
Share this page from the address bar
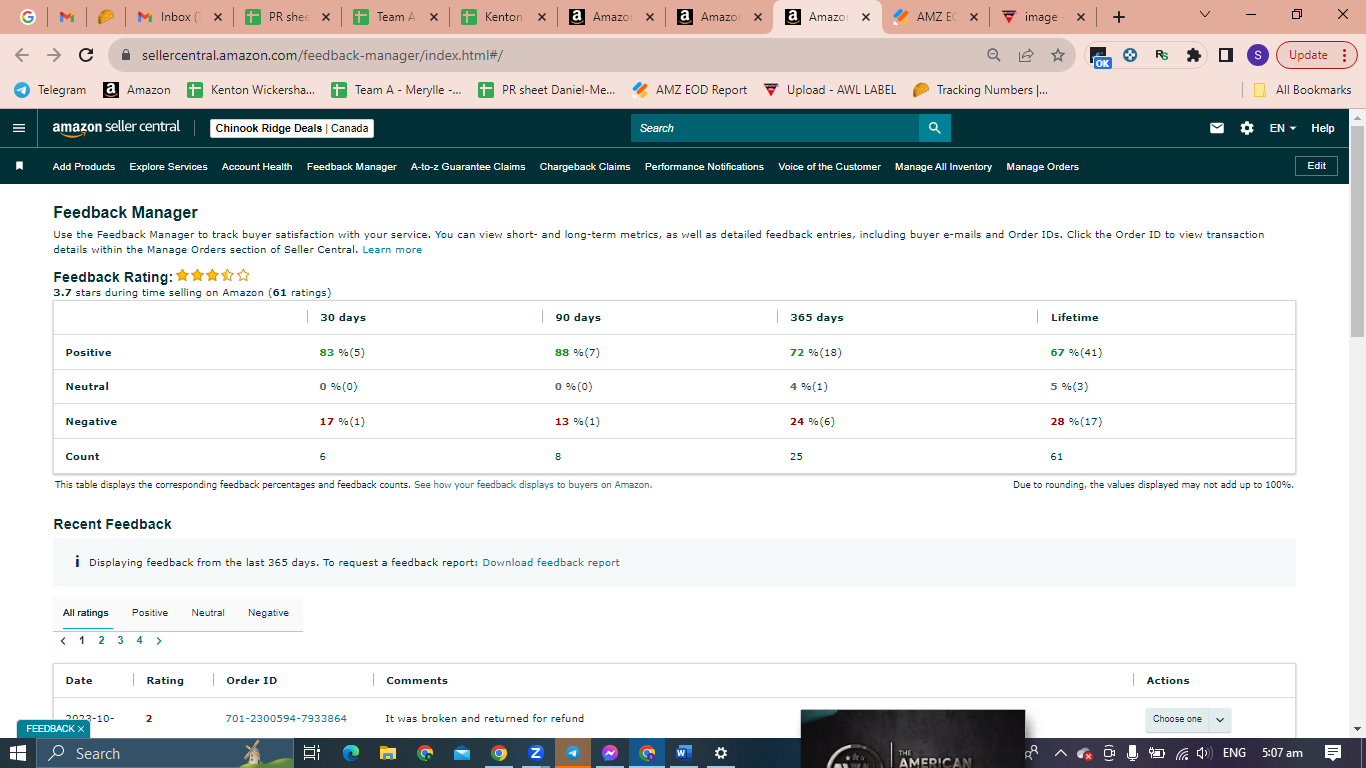(x=1026, y=55)
